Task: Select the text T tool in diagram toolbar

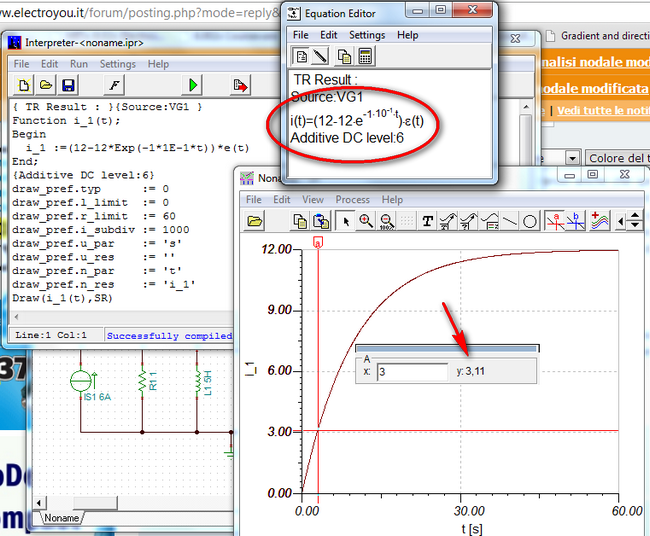Action: [x=427, y=221]
